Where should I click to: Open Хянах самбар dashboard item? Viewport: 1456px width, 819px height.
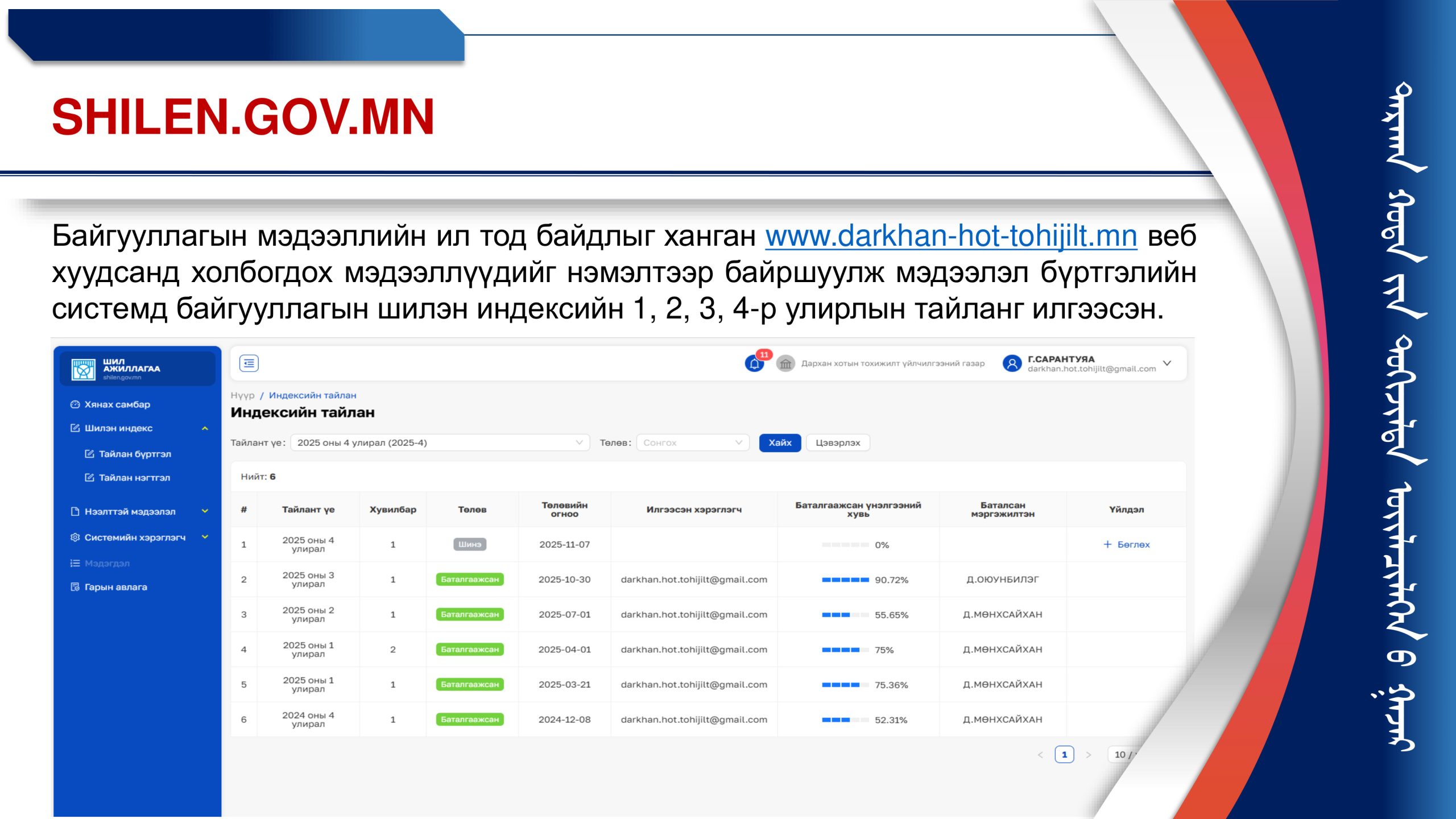tap(117, 404)
